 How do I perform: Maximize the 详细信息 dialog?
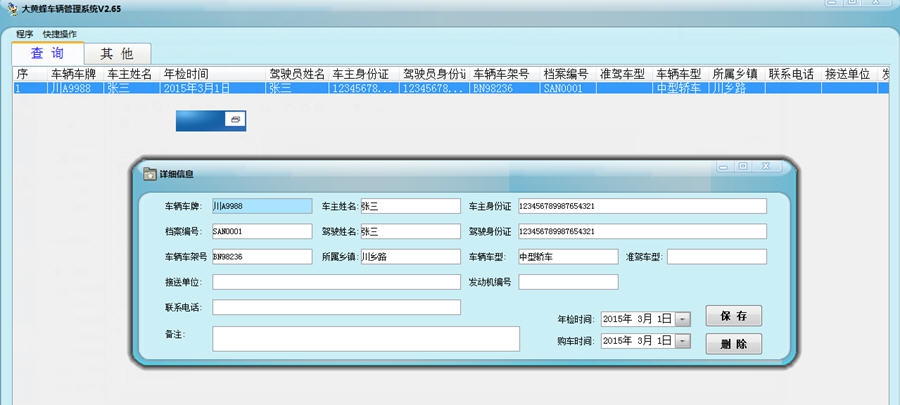coord(744,166)
